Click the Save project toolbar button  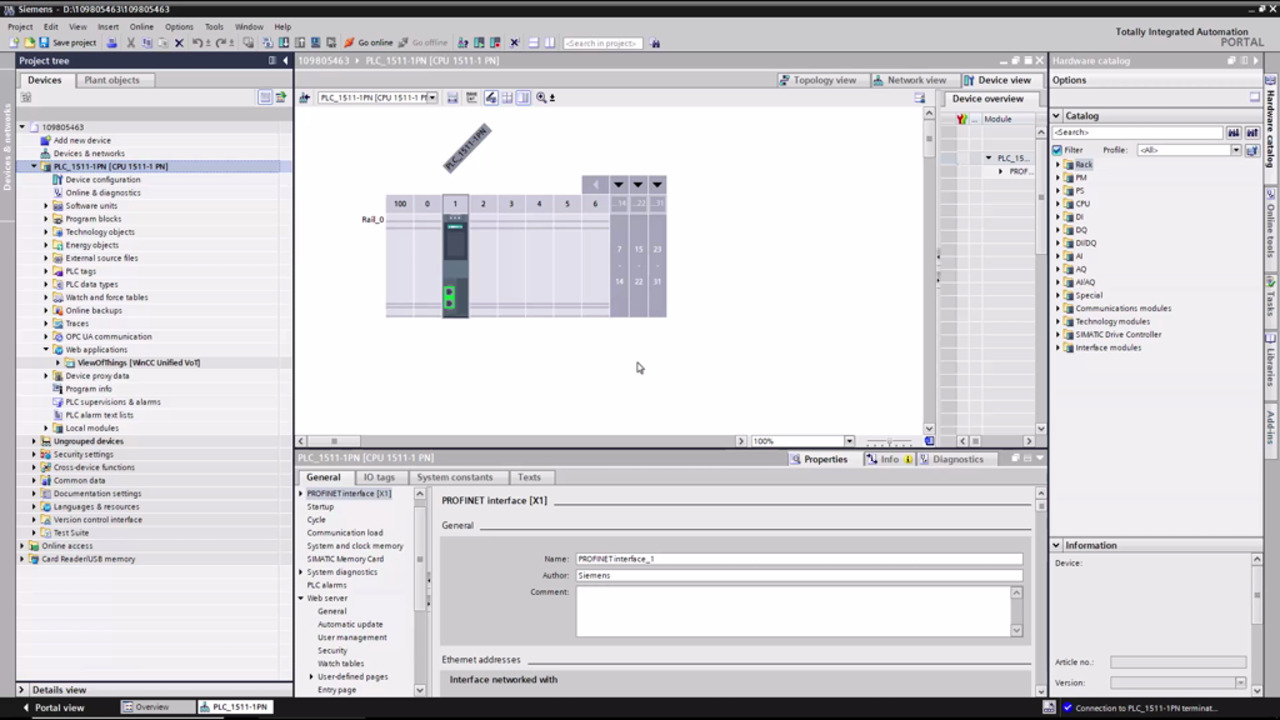point(67,43)
